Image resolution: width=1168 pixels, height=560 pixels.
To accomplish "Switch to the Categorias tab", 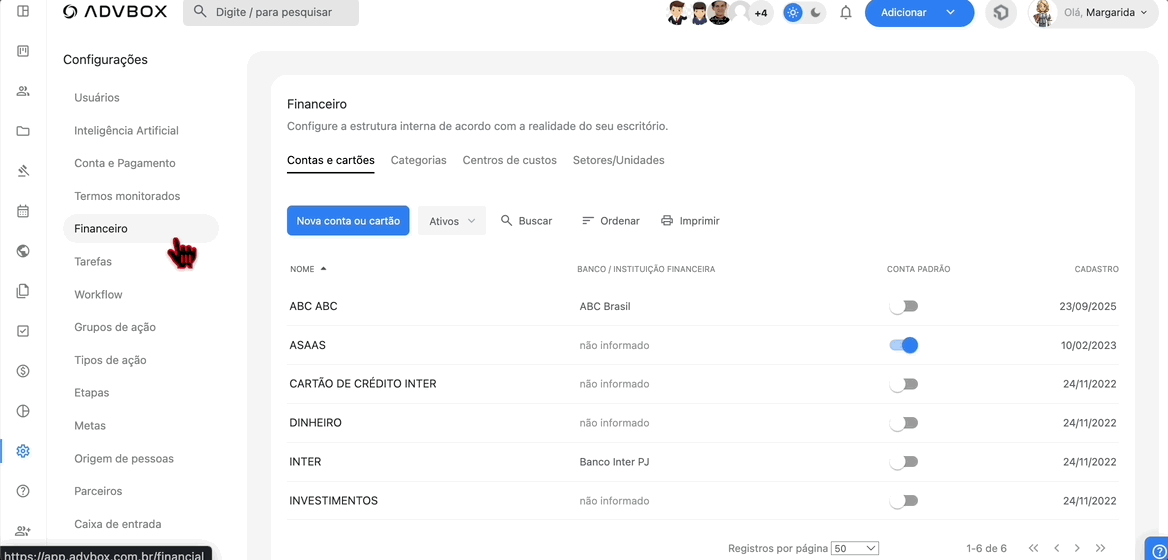I will [418, 160].
